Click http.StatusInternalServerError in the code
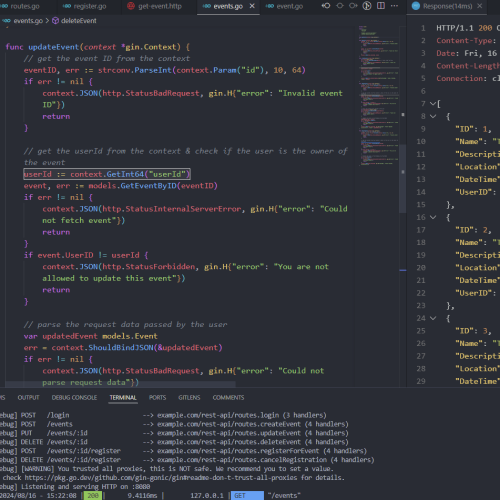The width and height of the screenshot is (500, 500). click(x=172, y=209)
